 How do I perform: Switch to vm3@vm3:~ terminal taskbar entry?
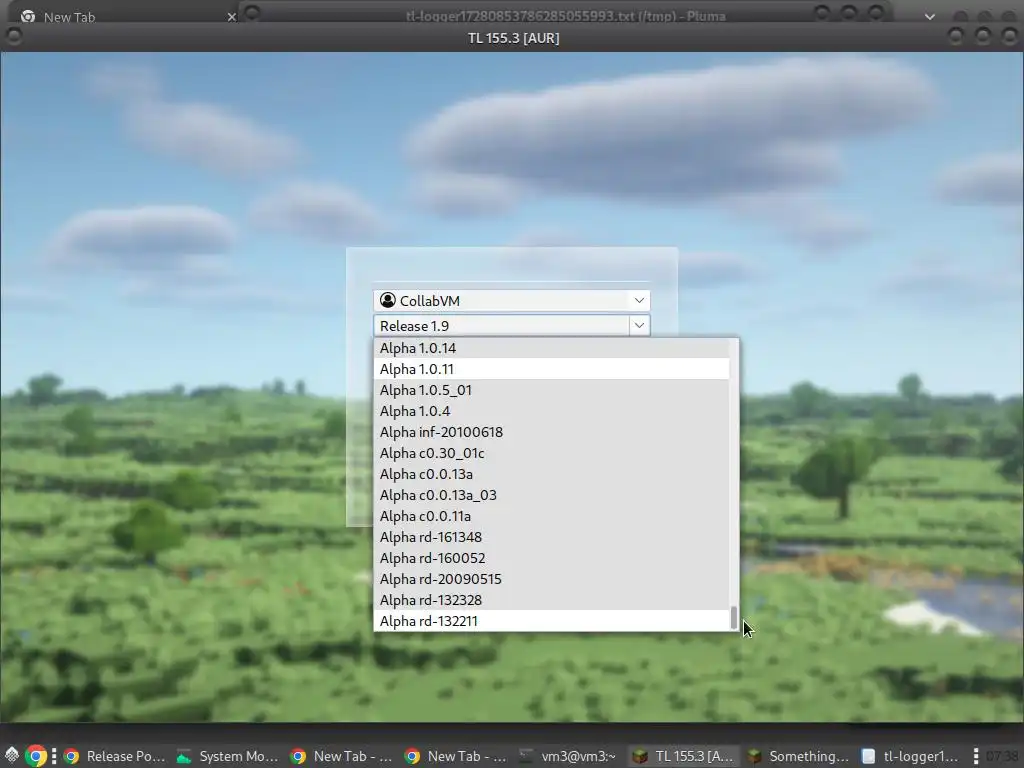pyautogui.click(x=569, y=756)
